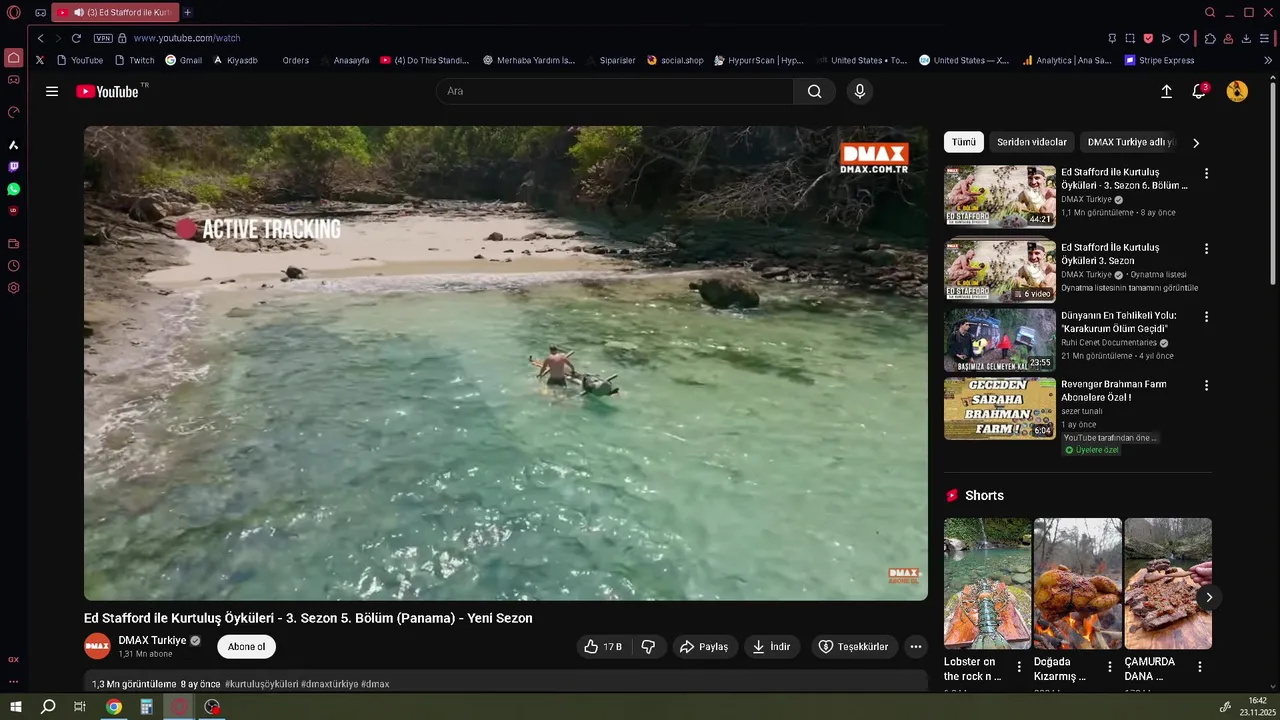Open options for the Ed Stafford 3. Sezon playlist

1206,248
